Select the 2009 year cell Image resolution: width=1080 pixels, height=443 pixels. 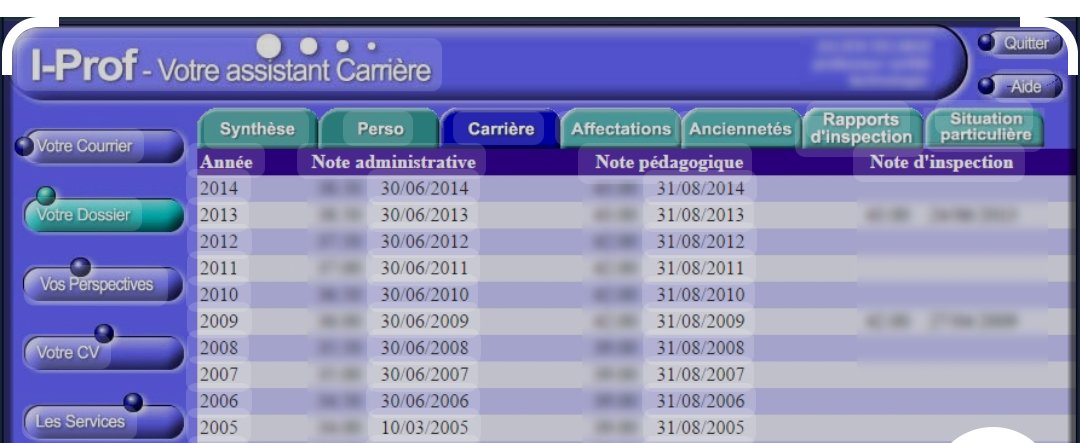coord(219,321)
